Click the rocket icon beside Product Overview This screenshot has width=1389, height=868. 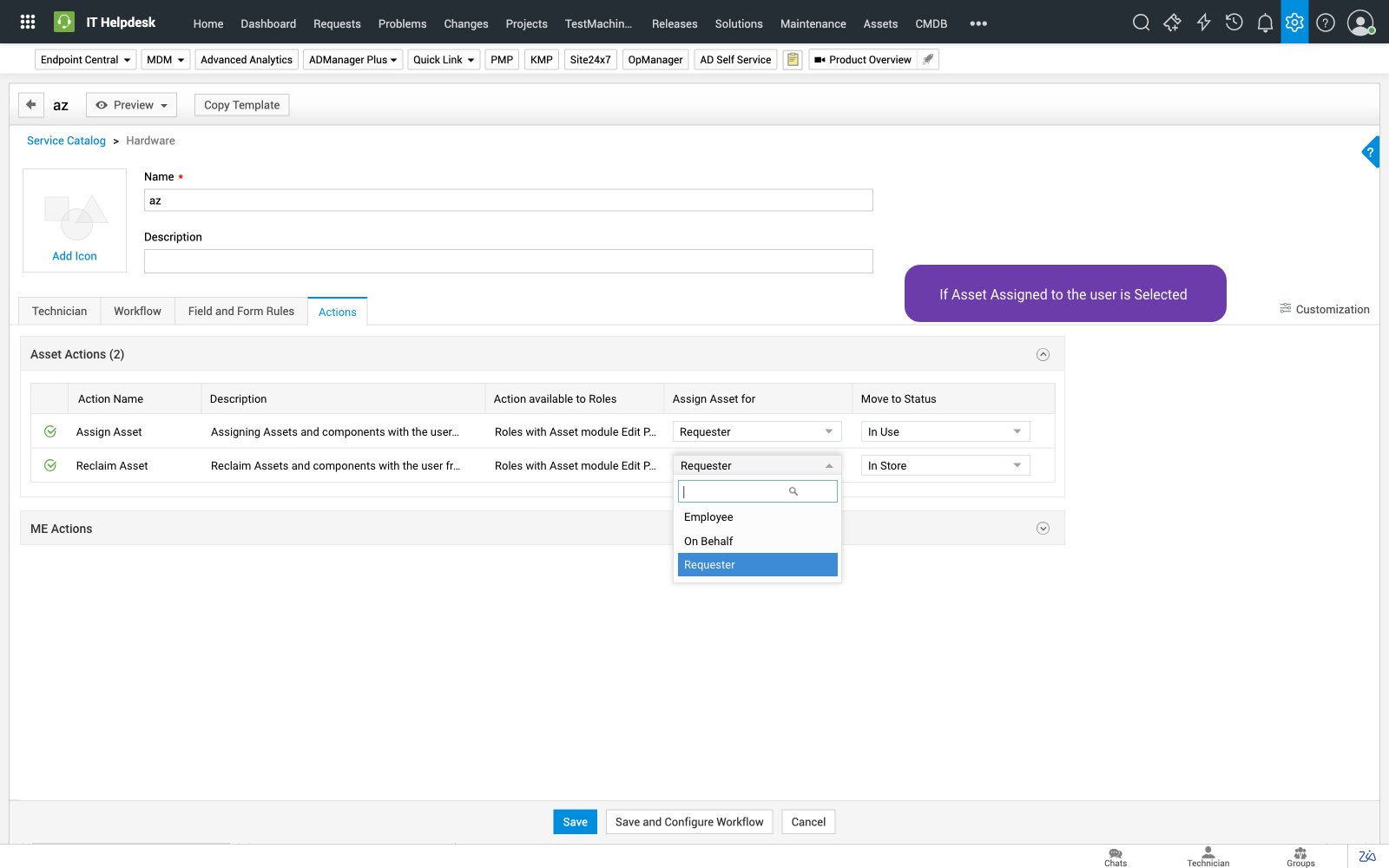pos(928,59)
